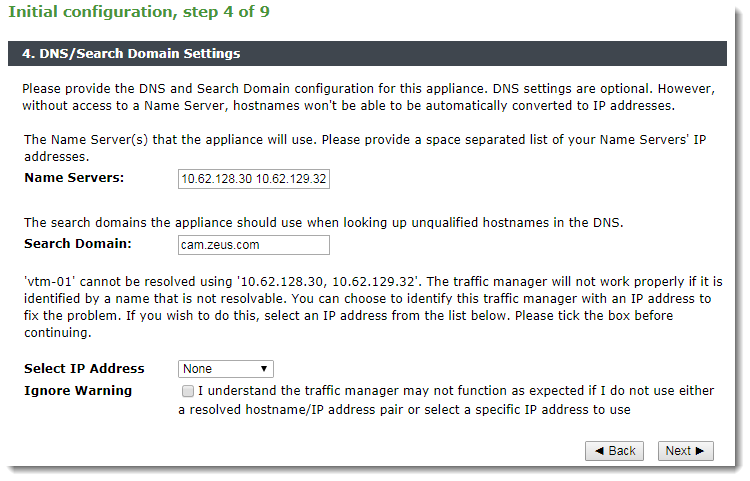This screenshot has height=481, width=750.
Task: Tick the Ignore Warning checkbox
Action: coord(188,391)
